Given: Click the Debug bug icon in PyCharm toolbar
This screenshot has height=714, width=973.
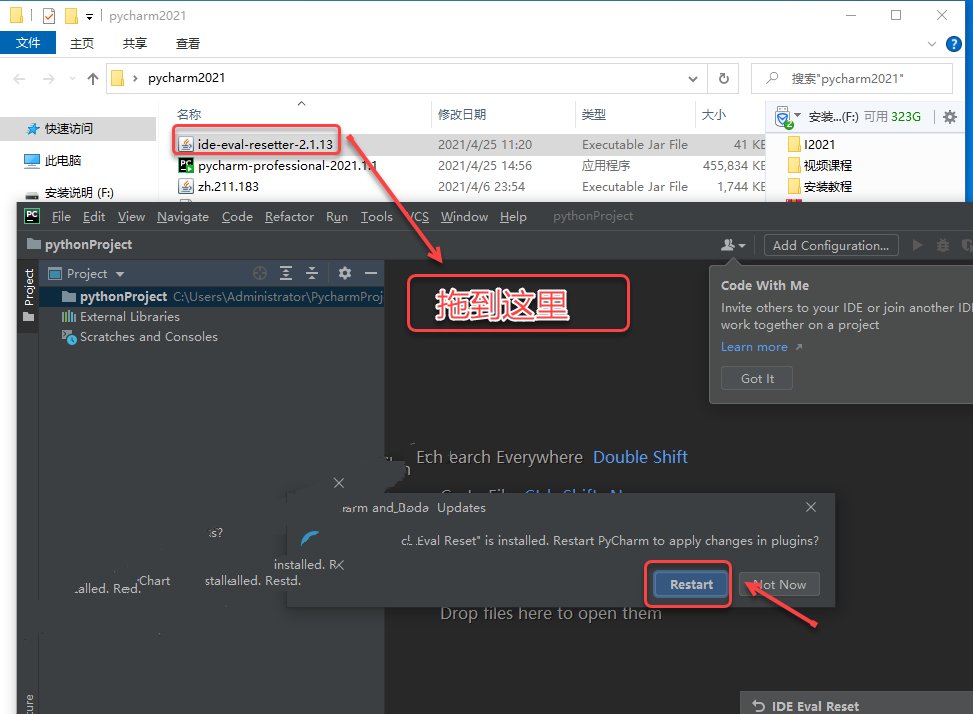Looking at the screenshot, I should pyautogui.click(x=943, y=246).
